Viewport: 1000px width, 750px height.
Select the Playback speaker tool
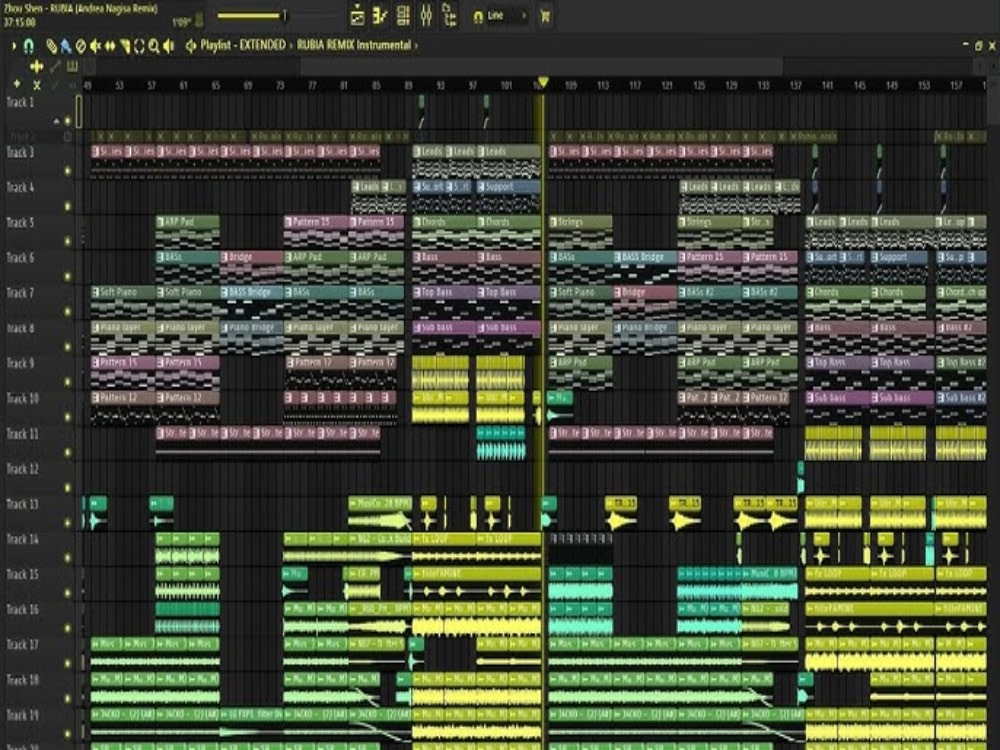click(168, 46)
